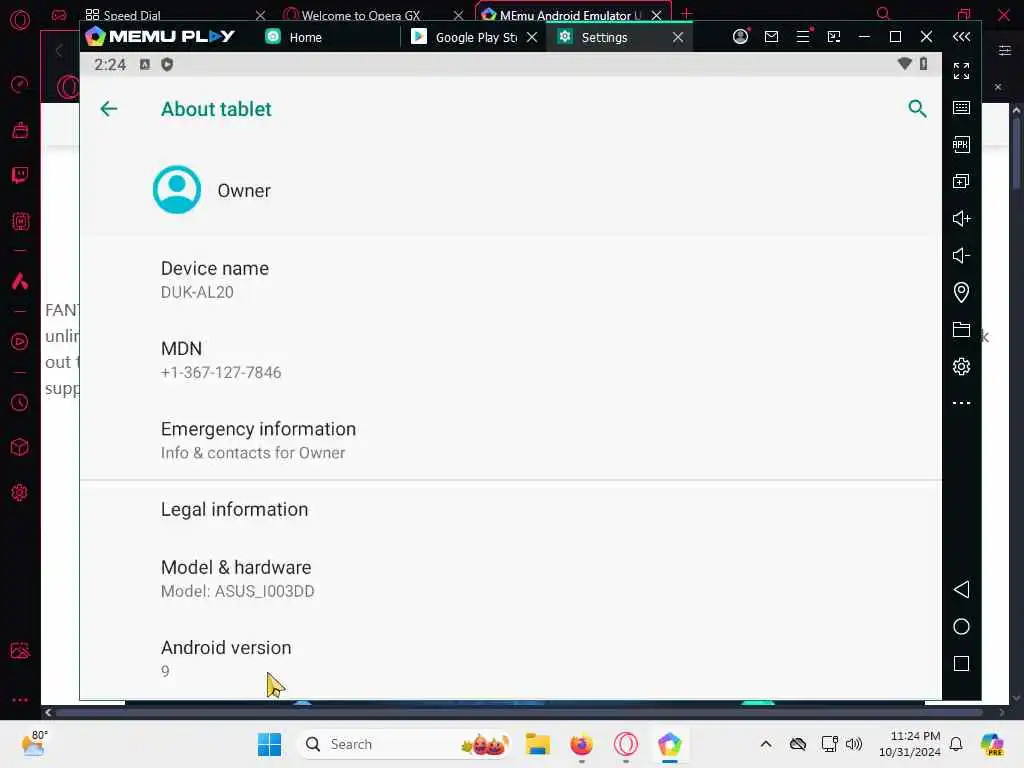Open the taskbar volume speaker icon
The image size is (1024, 768).
coord(854,744)
